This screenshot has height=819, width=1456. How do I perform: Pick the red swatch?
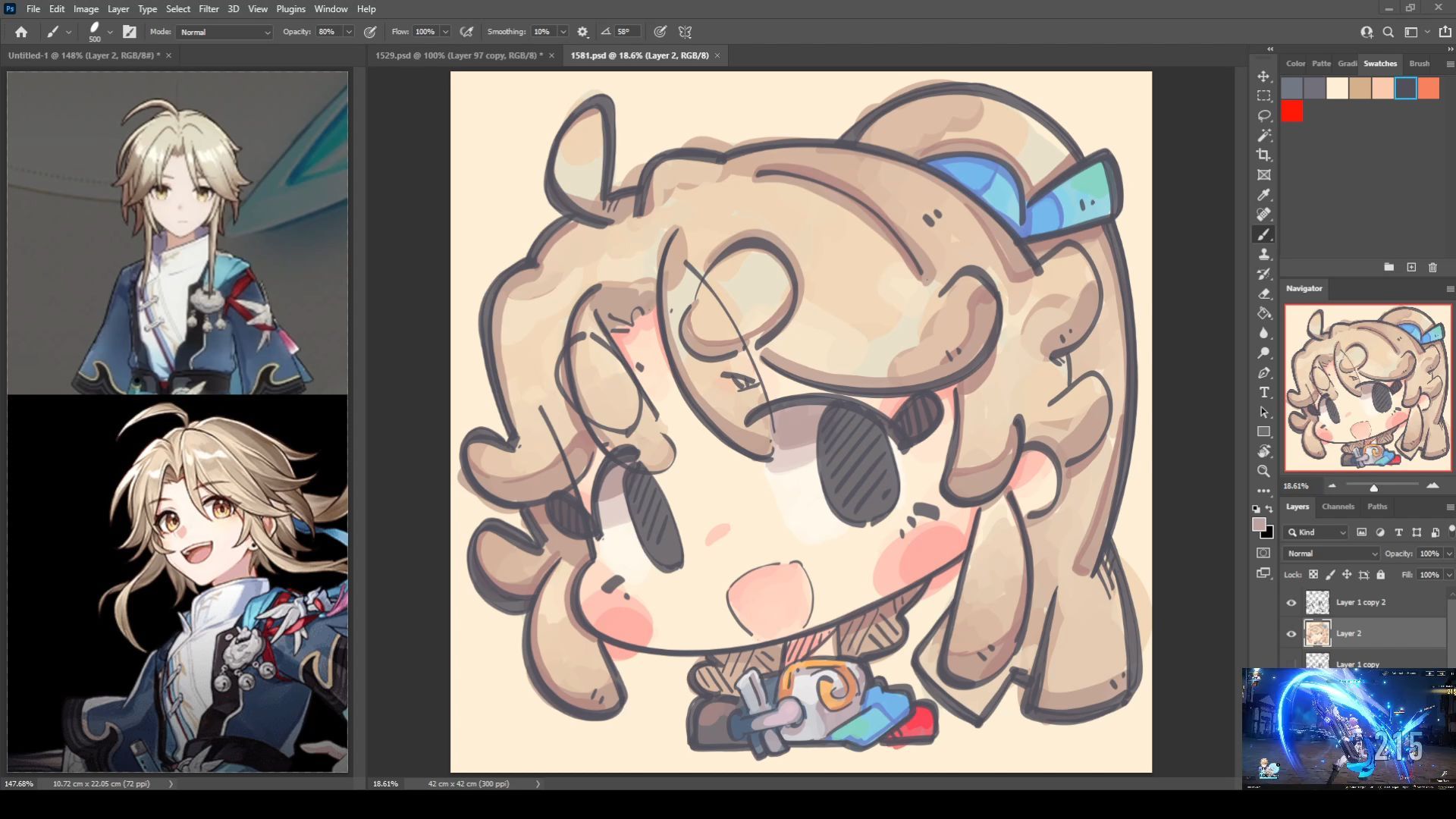click(1292, 111)
